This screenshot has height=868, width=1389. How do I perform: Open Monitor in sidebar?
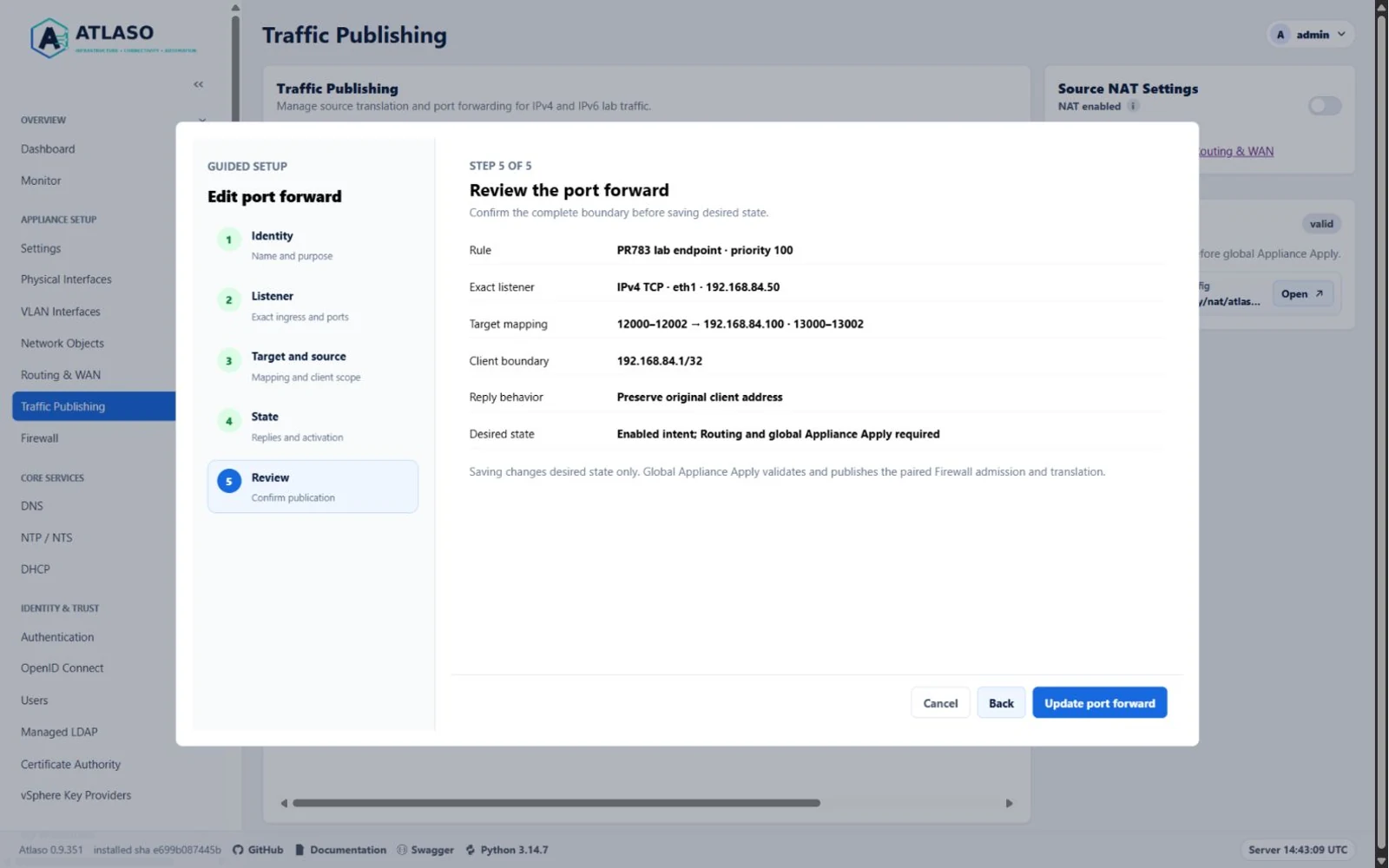(41, 181)
